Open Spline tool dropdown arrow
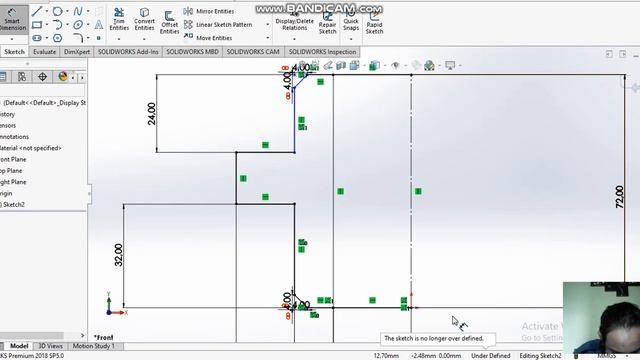 [88, 11]
